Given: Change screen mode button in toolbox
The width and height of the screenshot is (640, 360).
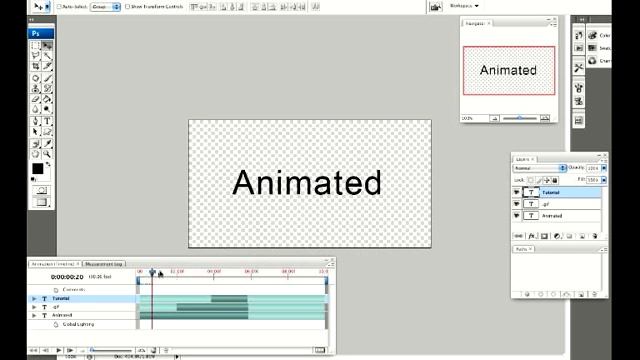Looking at the screenshot, I should (42, 202).
